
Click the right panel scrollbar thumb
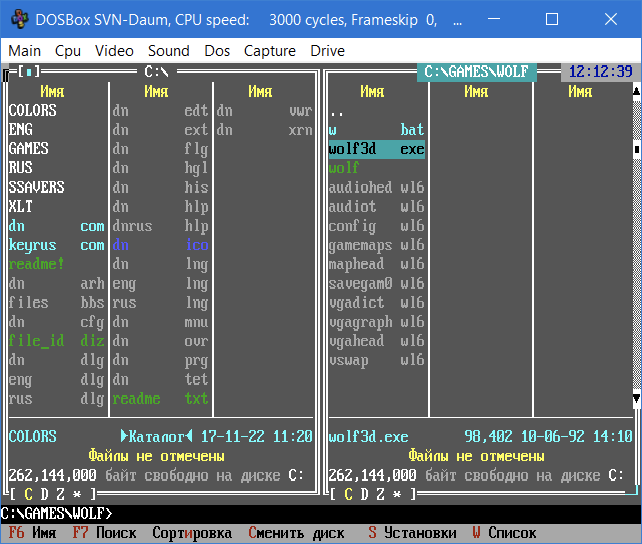tap(637, 149)
